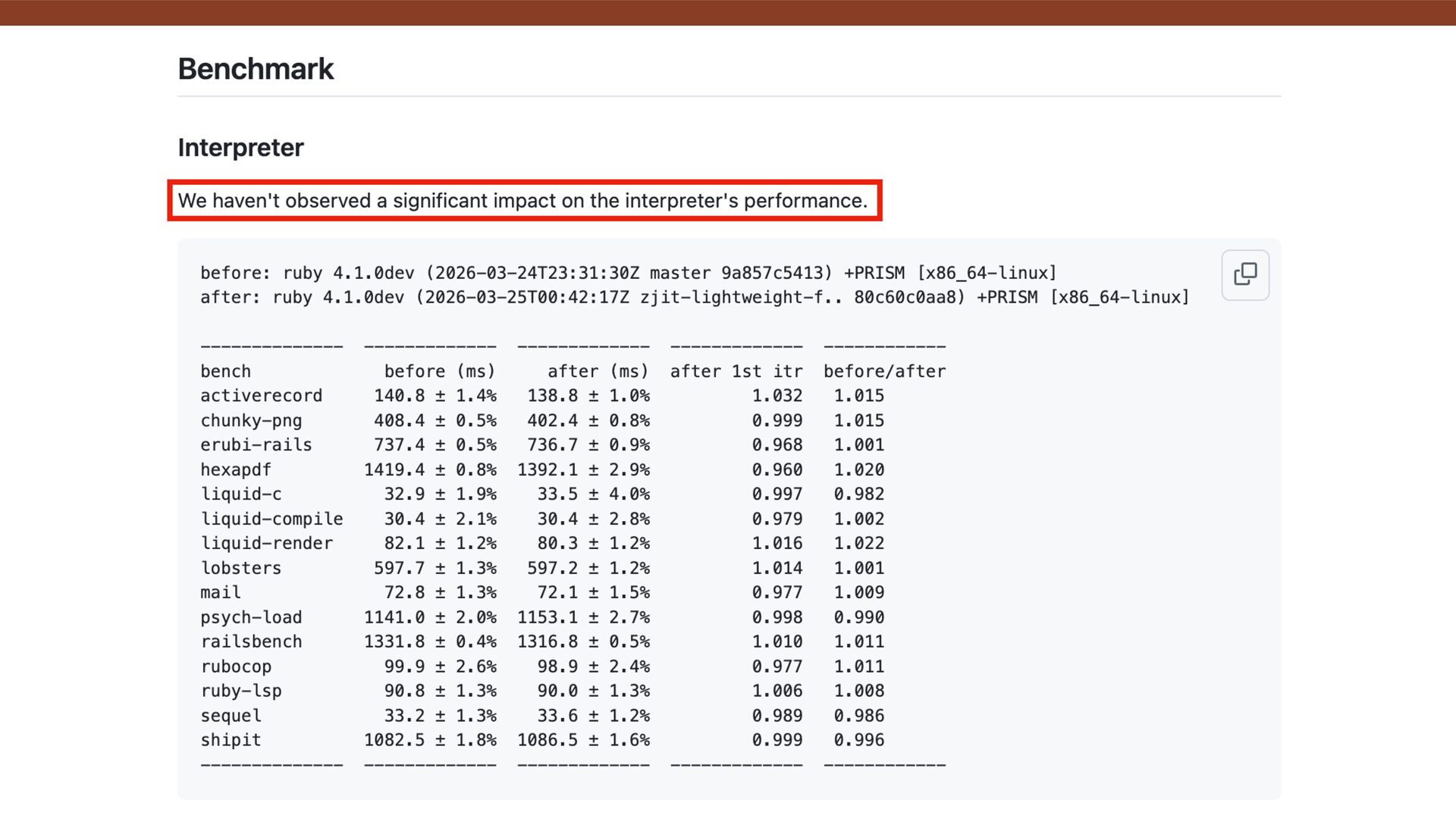The width and height of the screenshot is (1456, 819).
Task: Click the liquid-compile benchmark name
Action: click(x=271, y=519)
